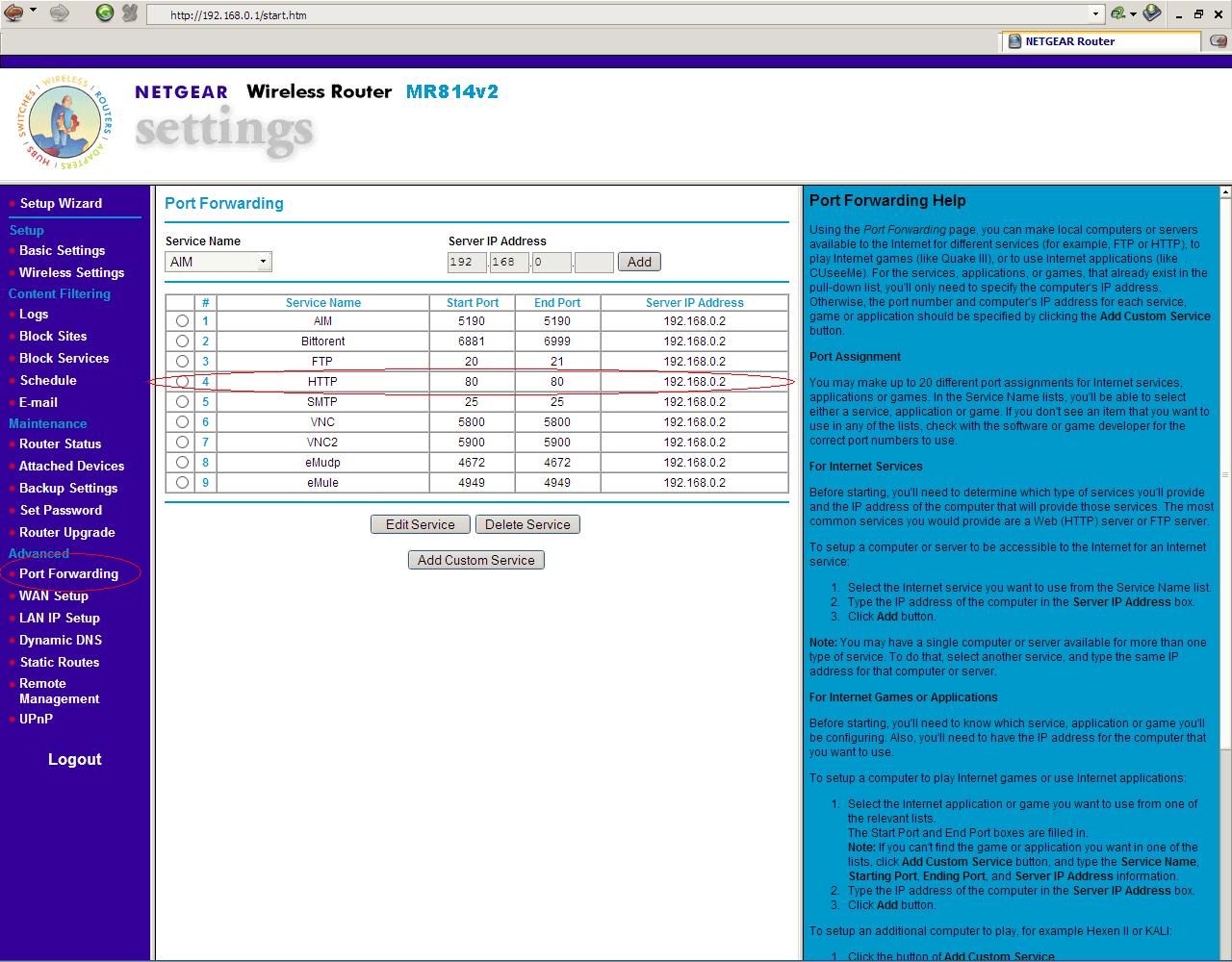Click the Stop loading icon in the toolbar
The width and height of the screenshot is (1232, 962).
(x=129, y=13)
